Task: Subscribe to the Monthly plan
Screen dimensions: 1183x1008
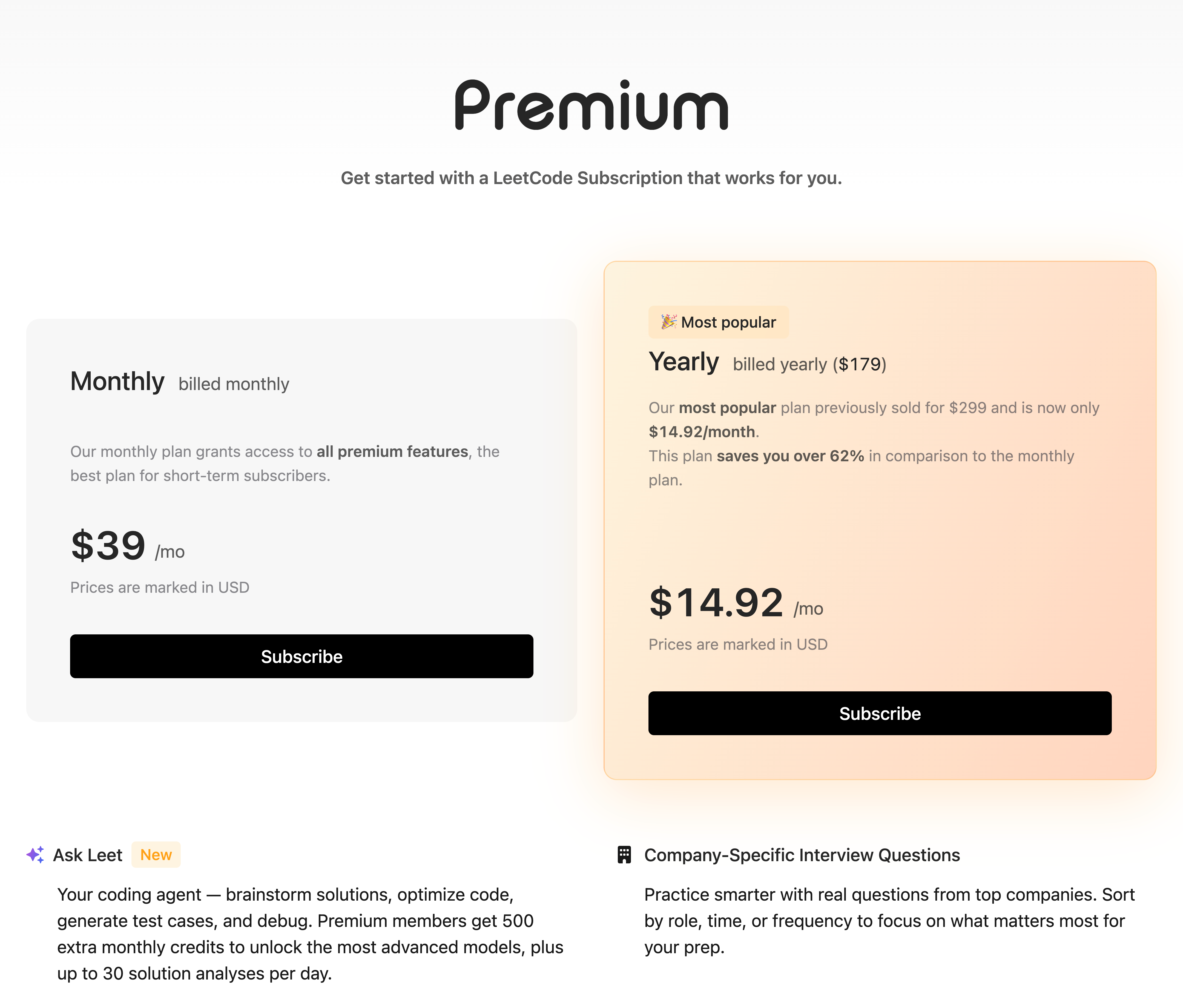Action: [x=302, y=656]
